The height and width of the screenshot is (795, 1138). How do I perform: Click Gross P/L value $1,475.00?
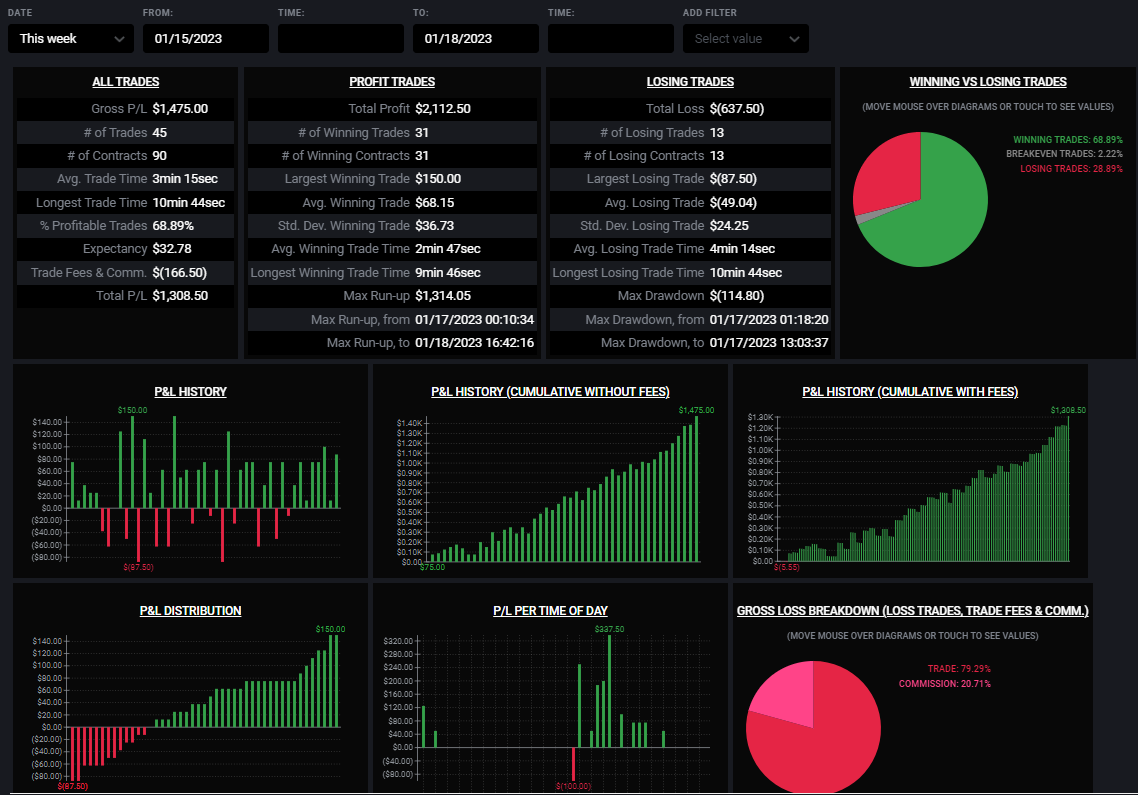tap(180, 109)
